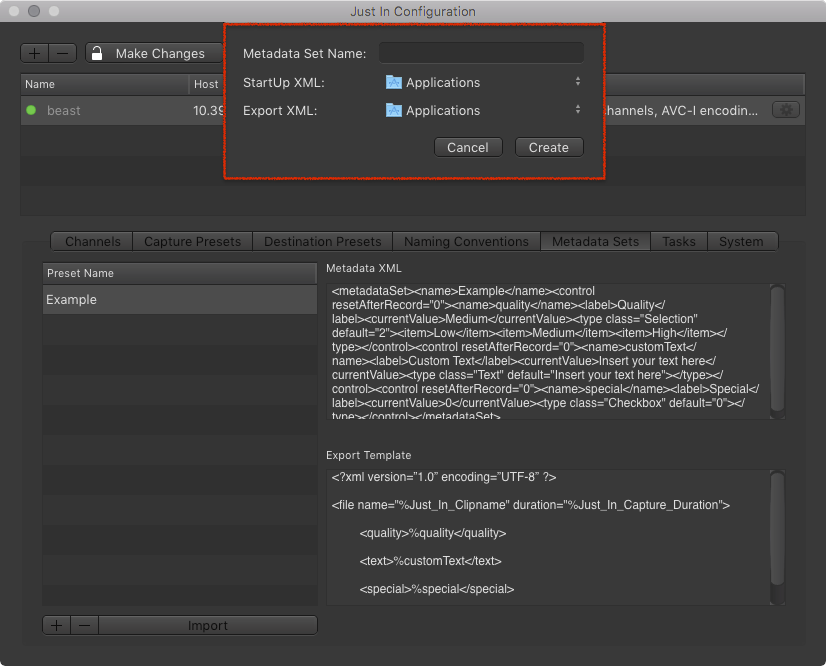Click the Metadata Set Name text field
Screen dimensions: 826x666
pos(481,53)
